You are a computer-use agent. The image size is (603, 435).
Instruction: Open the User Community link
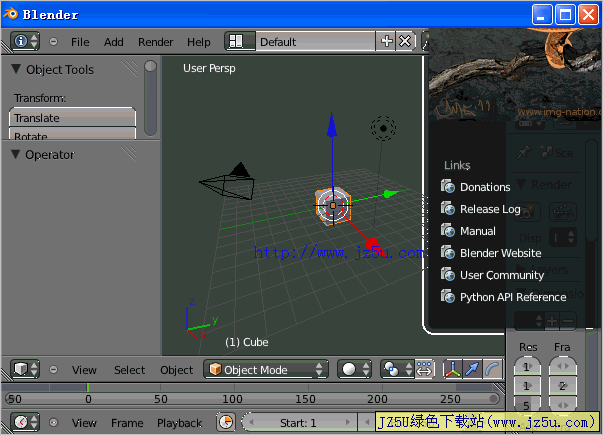(493, 275)
